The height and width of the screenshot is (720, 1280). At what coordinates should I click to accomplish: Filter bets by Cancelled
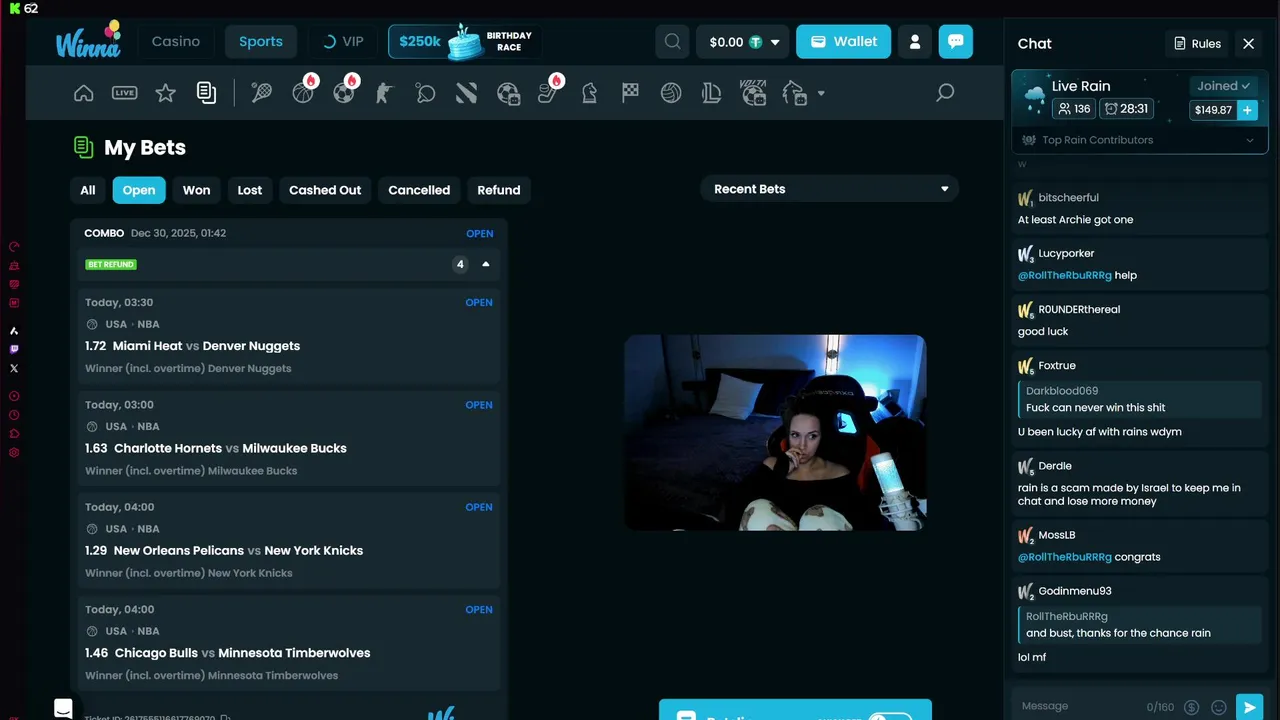[x=419, y=190]
